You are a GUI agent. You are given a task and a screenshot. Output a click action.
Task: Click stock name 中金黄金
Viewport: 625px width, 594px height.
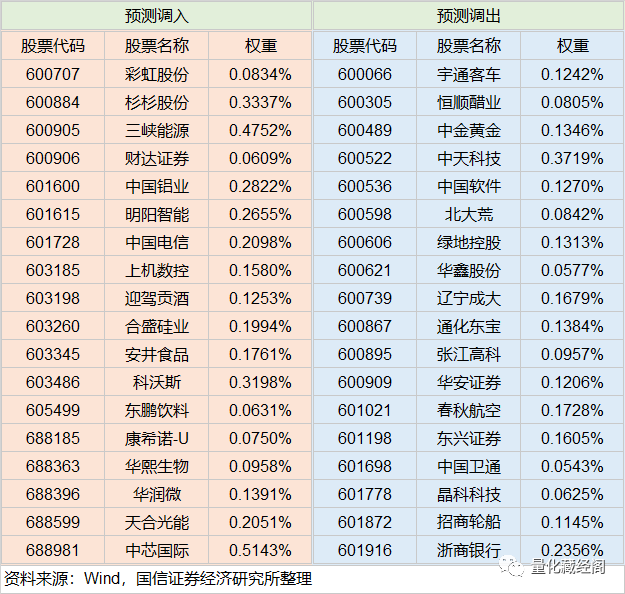(468, 130)
